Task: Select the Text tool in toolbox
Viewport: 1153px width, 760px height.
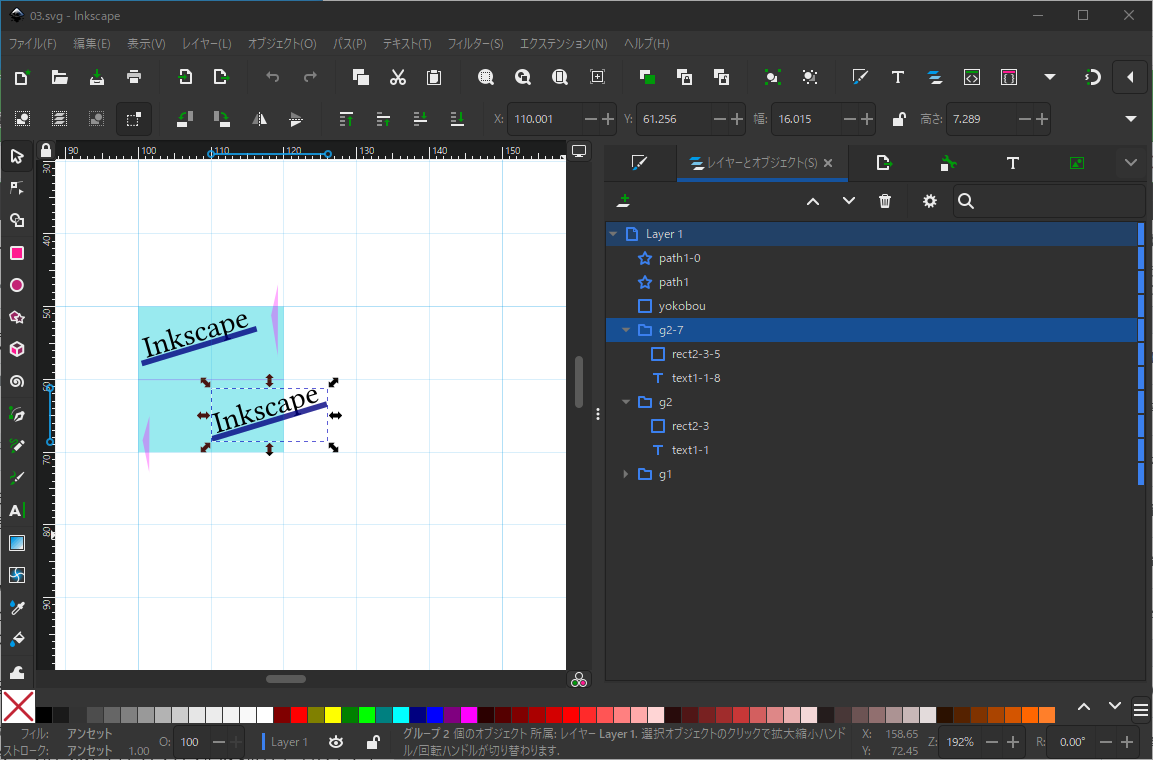Action: 17,510
